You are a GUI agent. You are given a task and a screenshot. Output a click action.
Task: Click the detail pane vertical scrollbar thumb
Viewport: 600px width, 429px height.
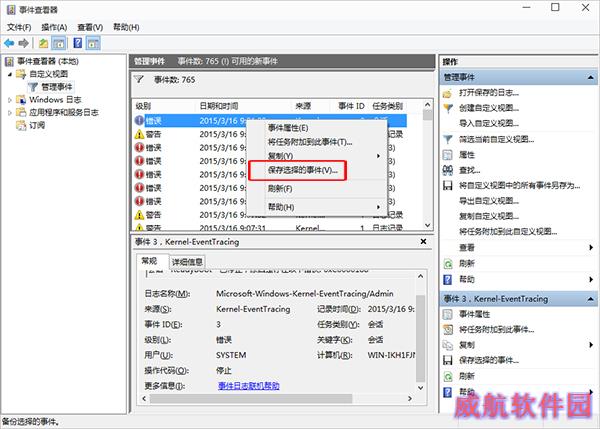pyautogui.click(x=420, y=338)
